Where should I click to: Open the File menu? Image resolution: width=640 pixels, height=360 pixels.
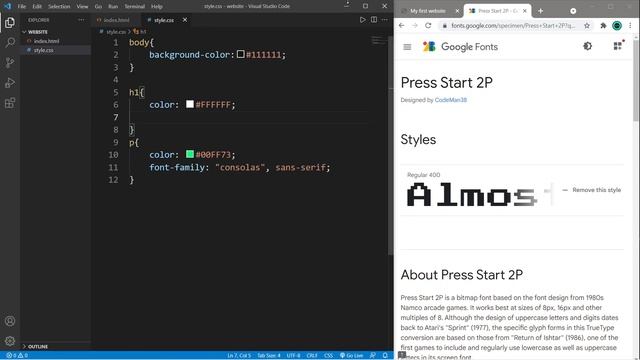pyautogui.click(x=22, y=6)
